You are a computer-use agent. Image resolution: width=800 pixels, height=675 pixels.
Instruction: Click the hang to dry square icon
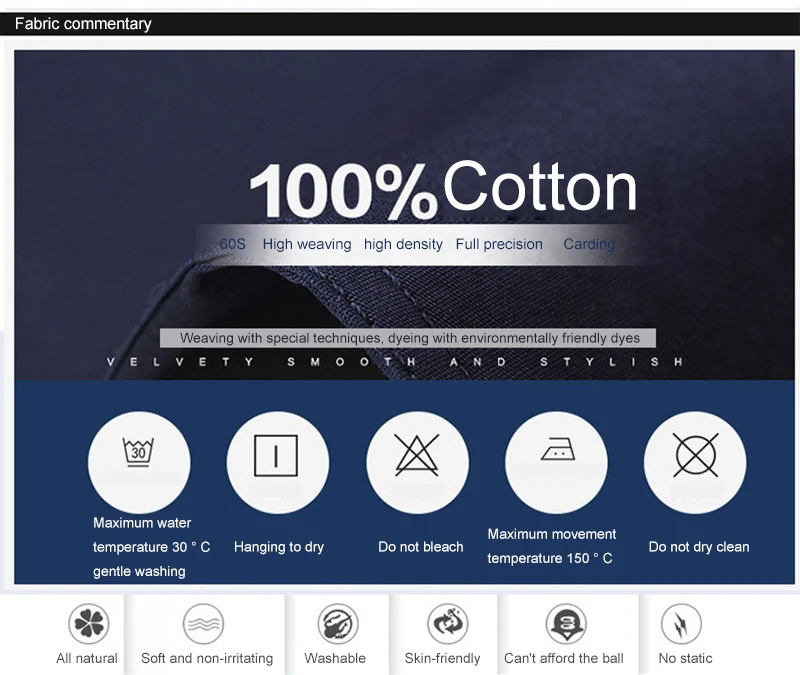[x=276, y=456]
